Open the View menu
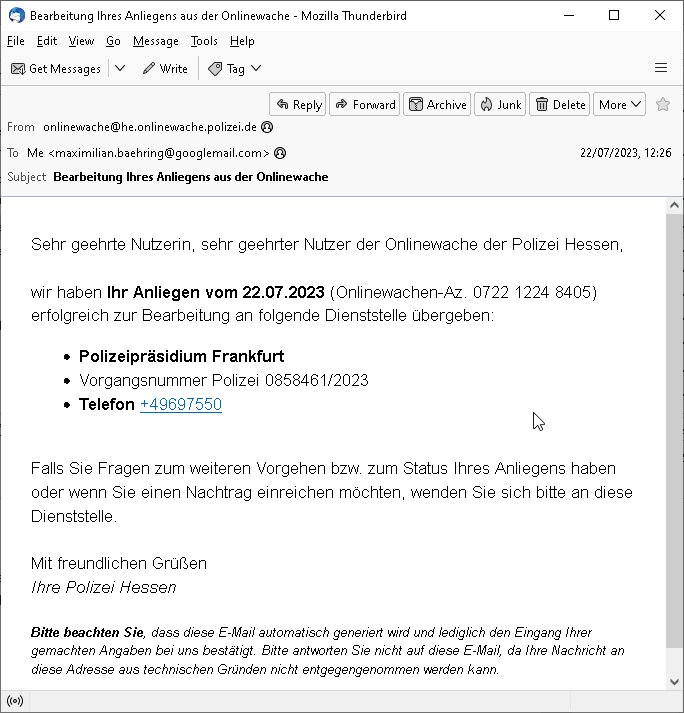This screenshot has height=713, width=684. click(x=81, y=41)
